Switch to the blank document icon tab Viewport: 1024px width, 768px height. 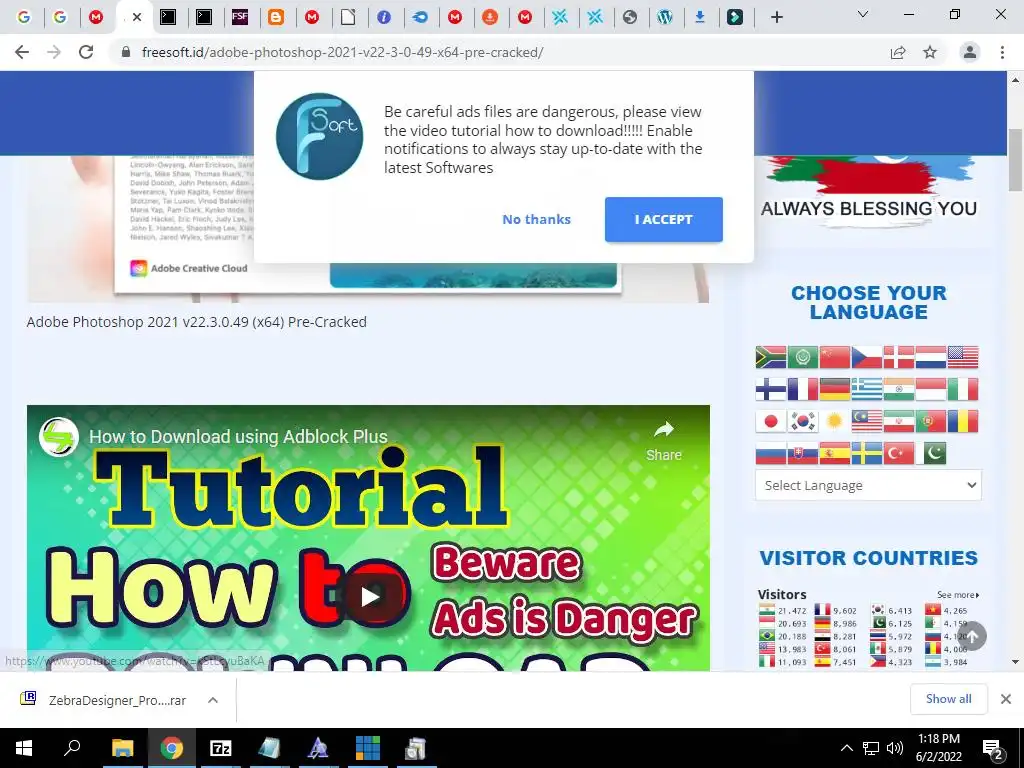coord(348,17)
